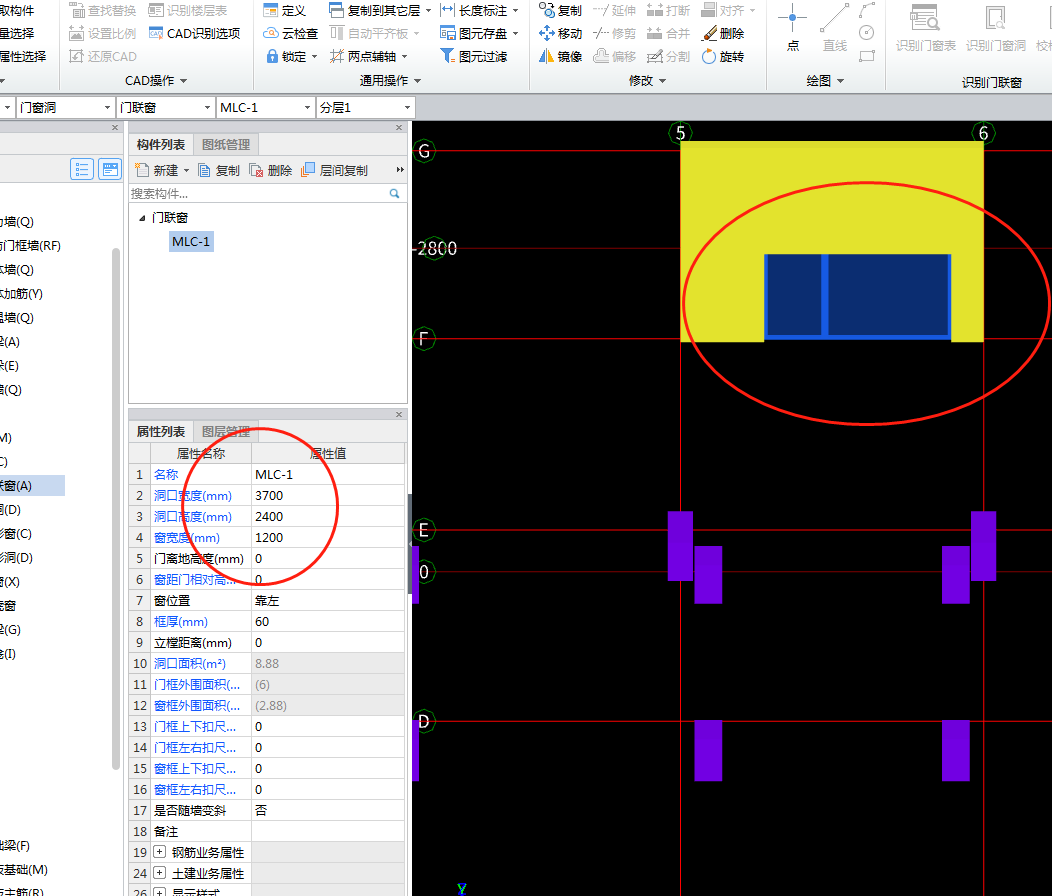The width and height of the screenshot is (1052, 896).
Task: Click 复制 in component list toolbar
Action: click(x=219, y=170)
